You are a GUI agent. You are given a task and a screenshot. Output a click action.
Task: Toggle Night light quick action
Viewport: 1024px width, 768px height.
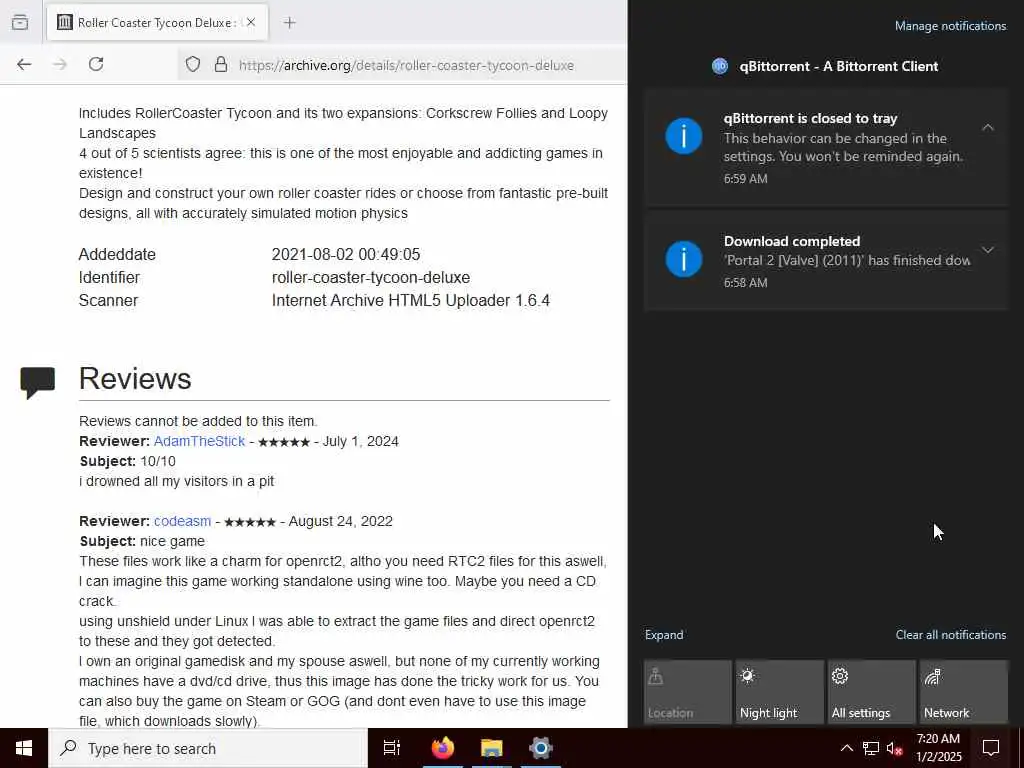[x=780, y=692]
